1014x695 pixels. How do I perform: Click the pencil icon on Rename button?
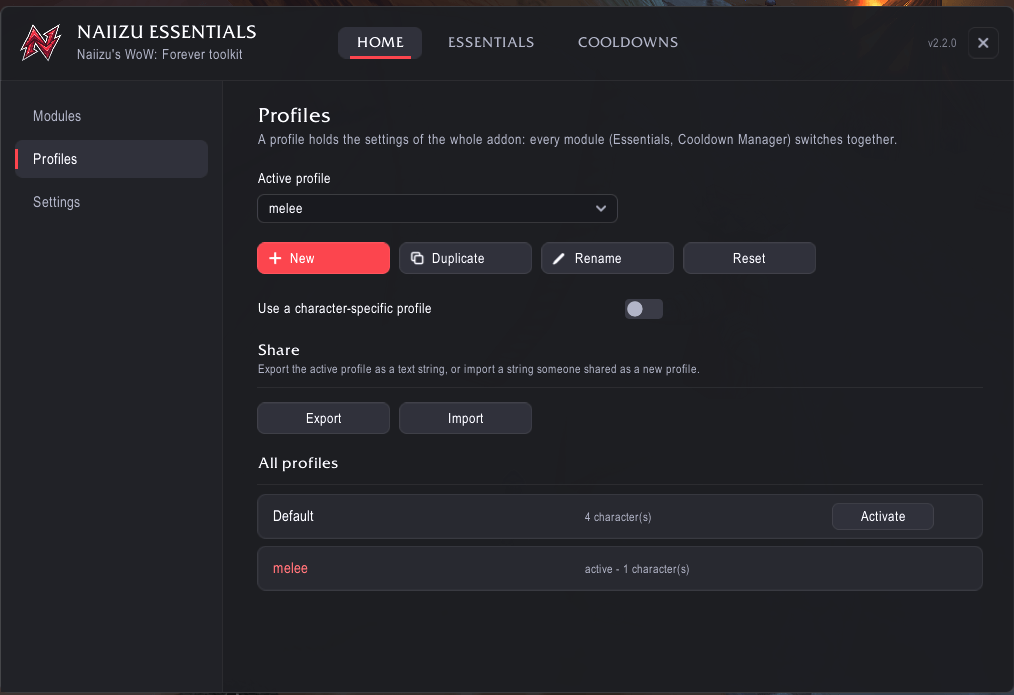point(559,259)
